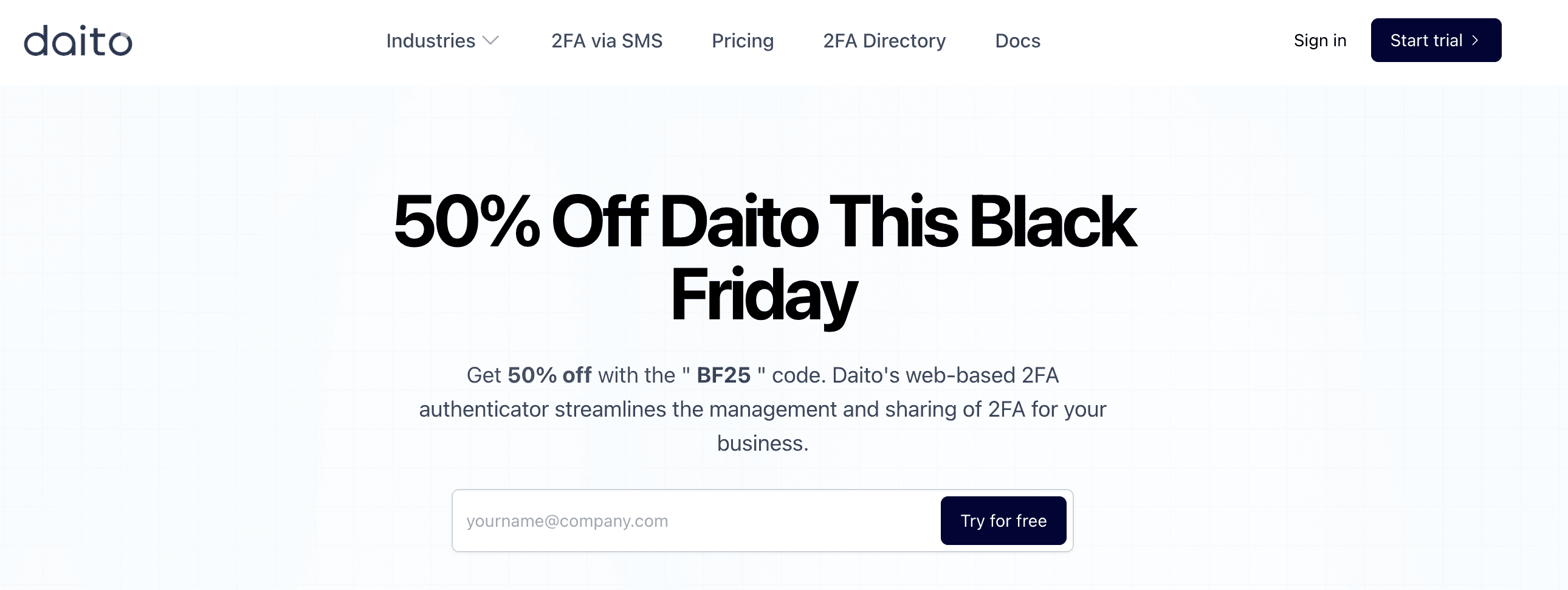Expand the Industries dropdown chevron

click(490, 41)
